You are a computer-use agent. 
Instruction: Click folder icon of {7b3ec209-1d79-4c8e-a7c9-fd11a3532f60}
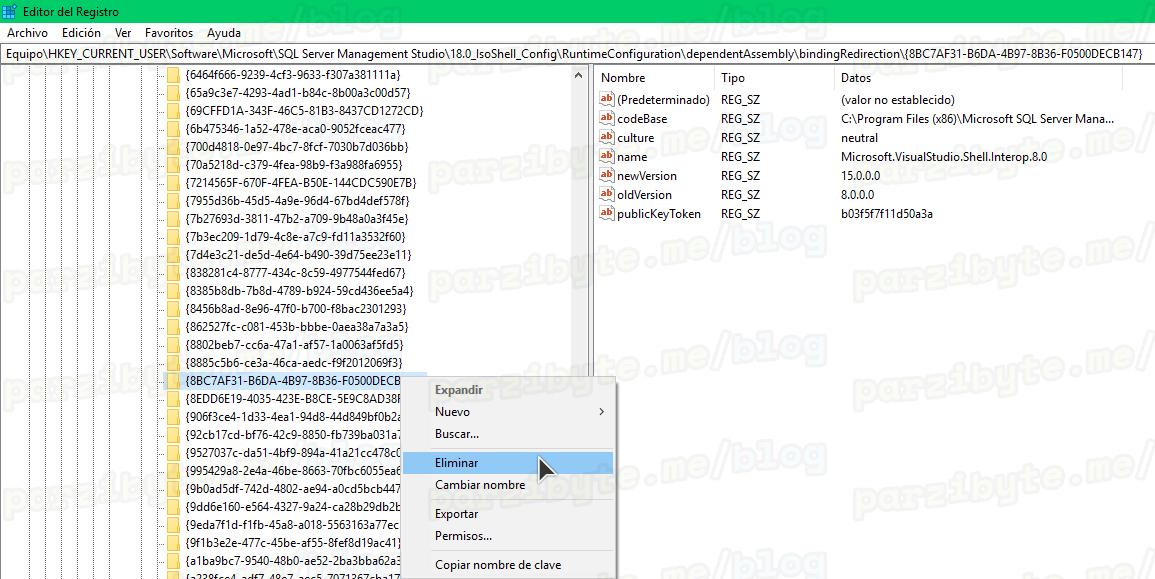(x=173, y=236)
